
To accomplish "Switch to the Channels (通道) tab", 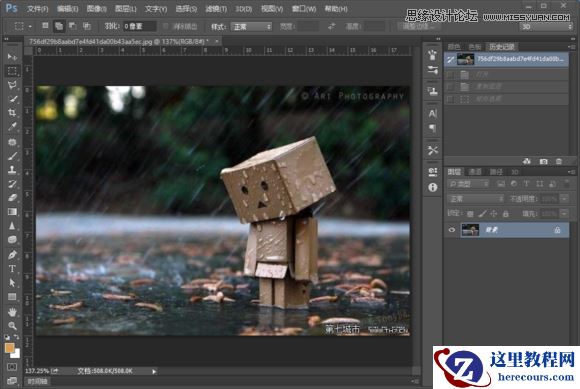I will coord(475,172).
